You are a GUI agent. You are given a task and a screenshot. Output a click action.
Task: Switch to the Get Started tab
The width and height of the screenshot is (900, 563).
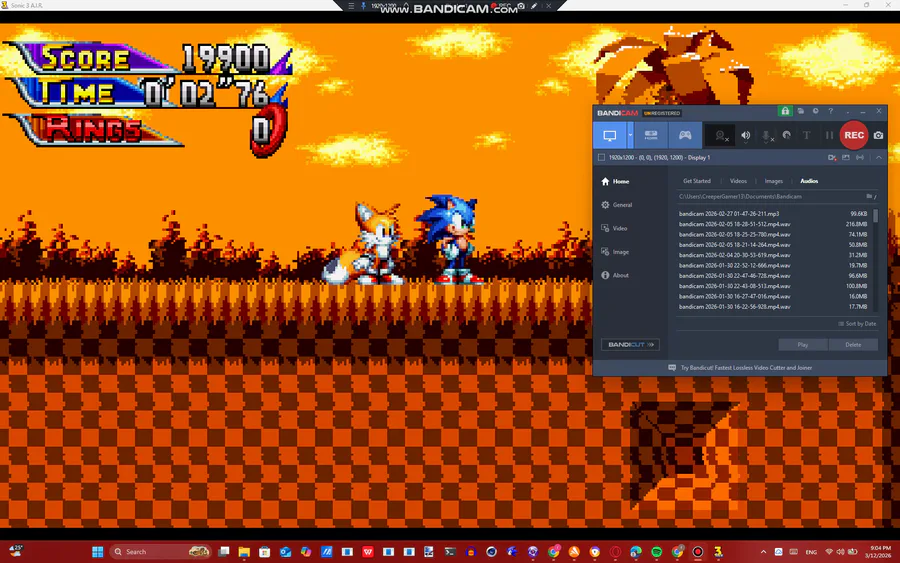(x=697, y=181)
